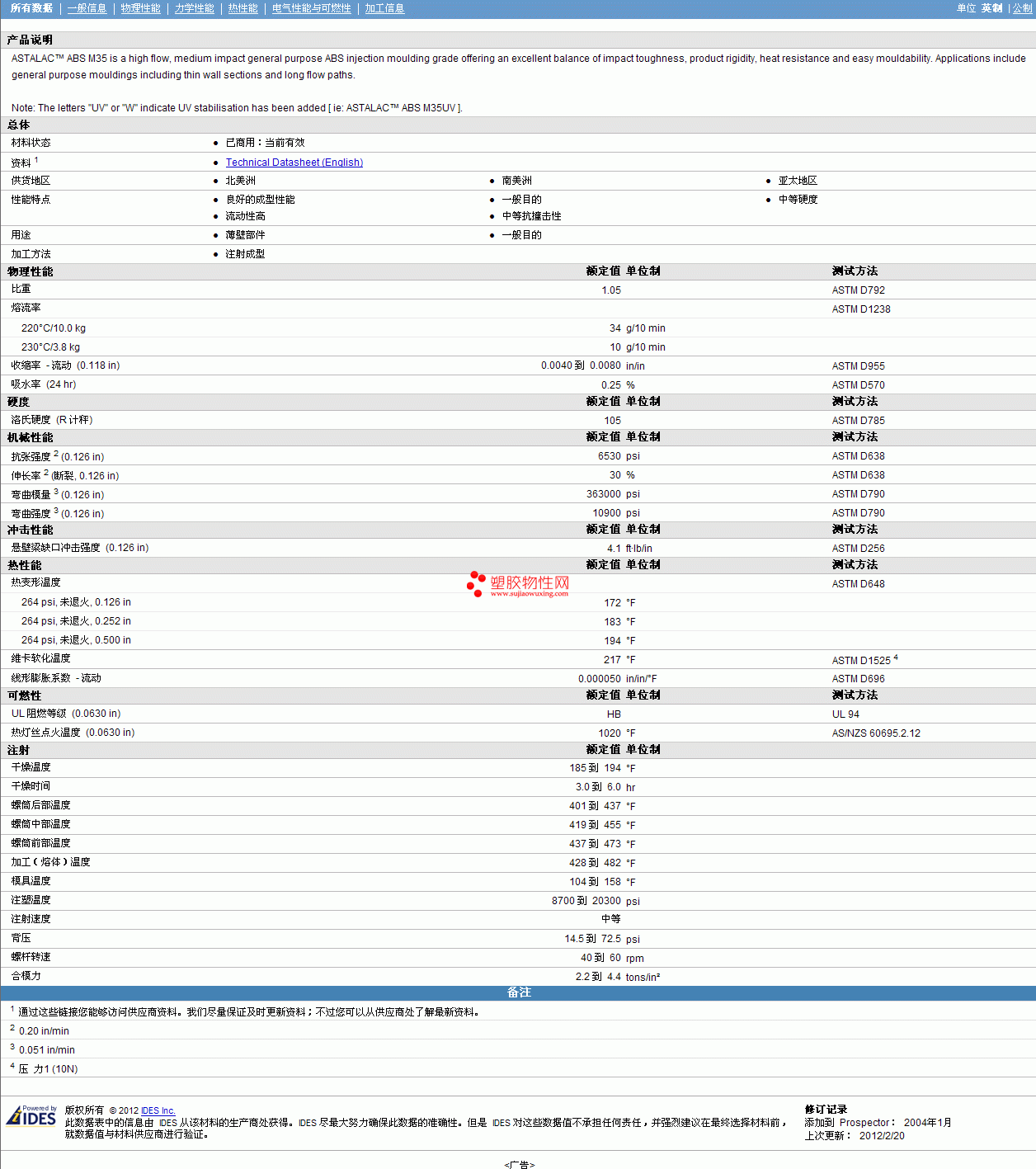Click the 亚太地区 supply region
Viewport: 1036px width, 1169px height.
798,181
